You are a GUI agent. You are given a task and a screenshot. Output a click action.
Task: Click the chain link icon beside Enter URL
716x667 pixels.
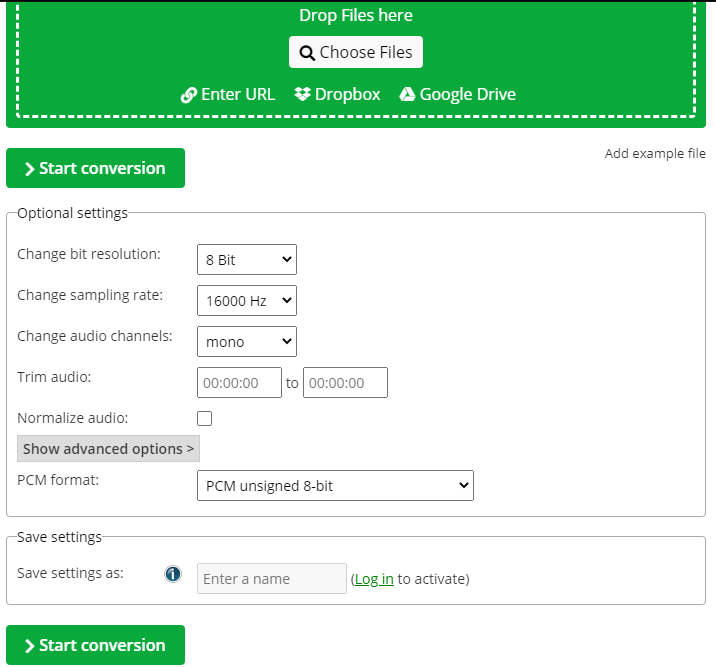click(x=188, y=95)
